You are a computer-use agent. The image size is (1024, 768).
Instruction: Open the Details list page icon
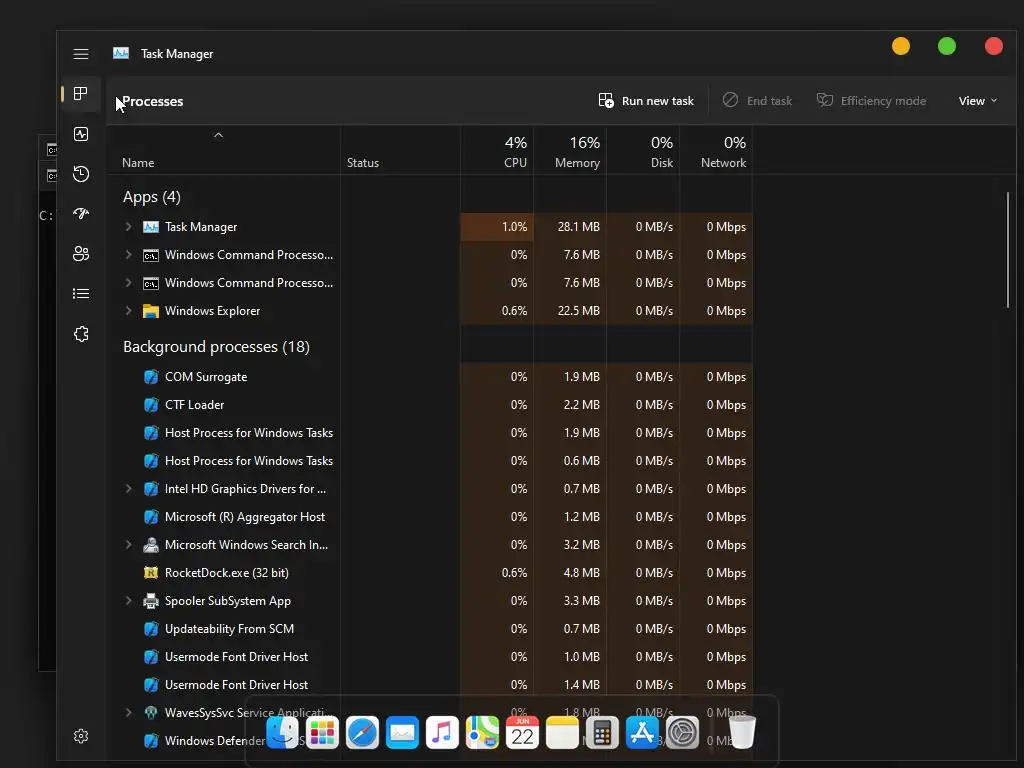tap(81, 294)
